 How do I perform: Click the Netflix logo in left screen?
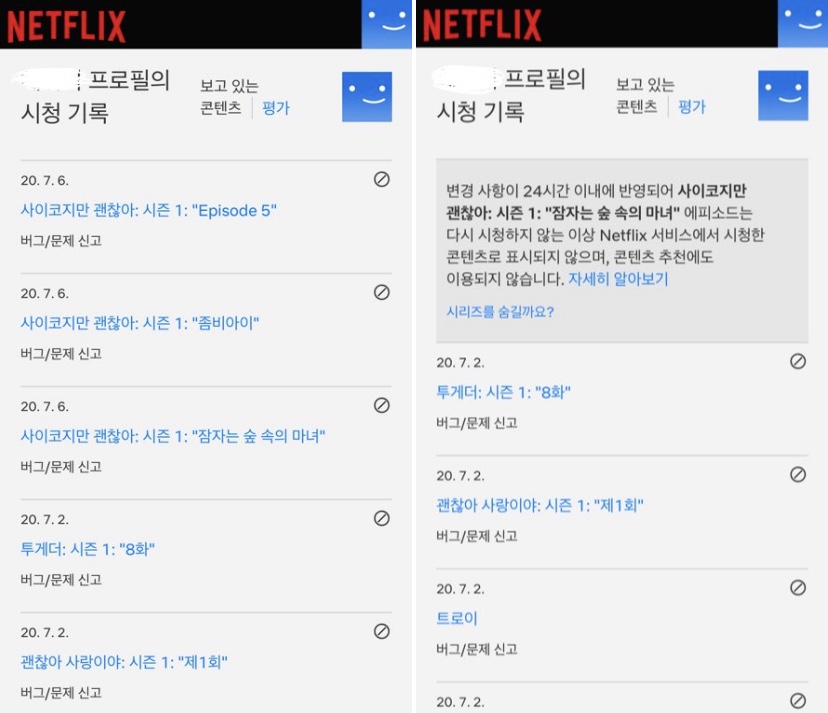[66, 26]
